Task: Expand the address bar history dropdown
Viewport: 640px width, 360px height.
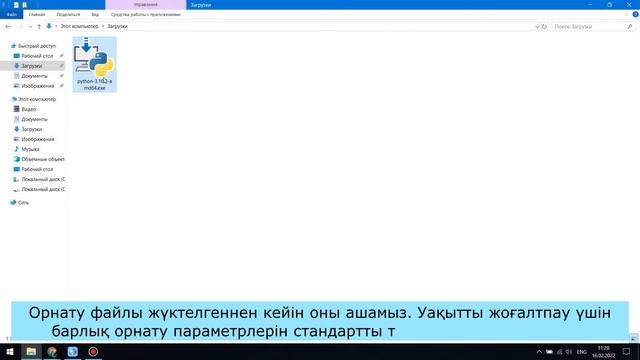Action: tap(537, 27)
